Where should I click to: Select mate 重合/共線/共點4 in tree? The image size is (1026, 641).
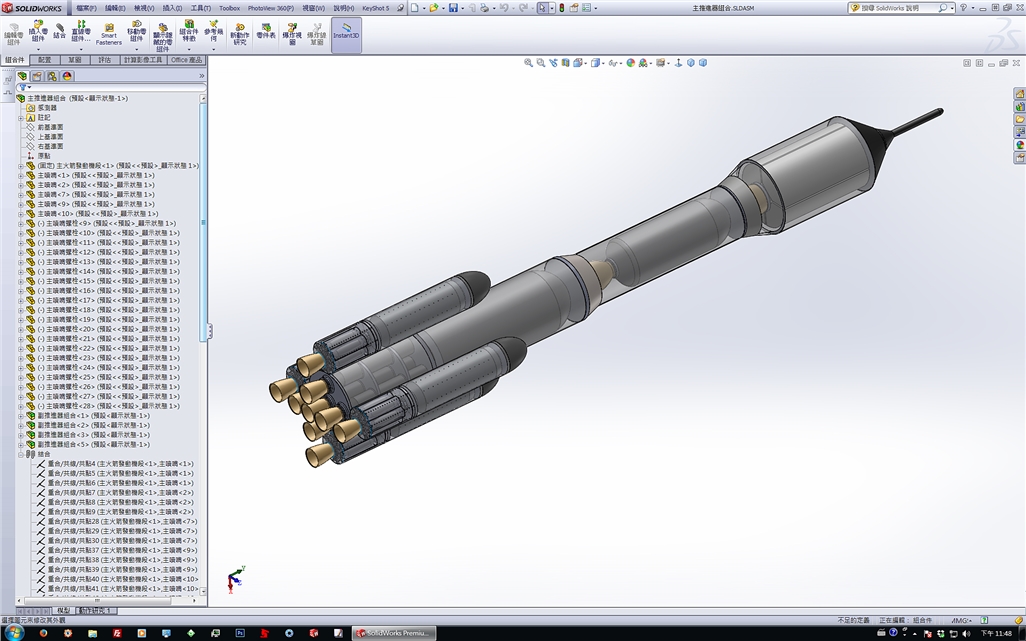click(120, 464)
